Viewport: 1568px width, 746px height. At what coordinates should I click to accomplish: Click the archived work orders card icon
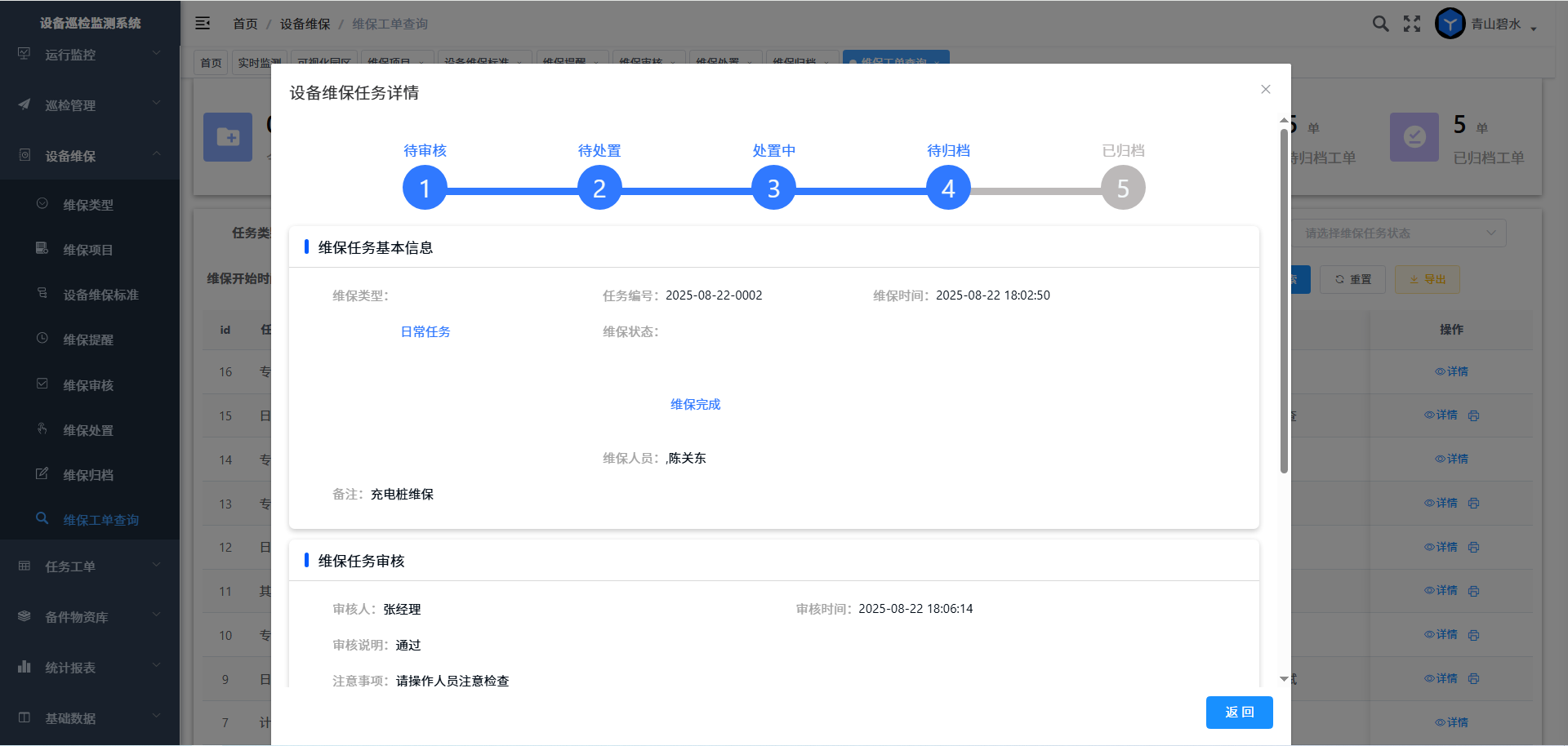[x=1414, y=137]
